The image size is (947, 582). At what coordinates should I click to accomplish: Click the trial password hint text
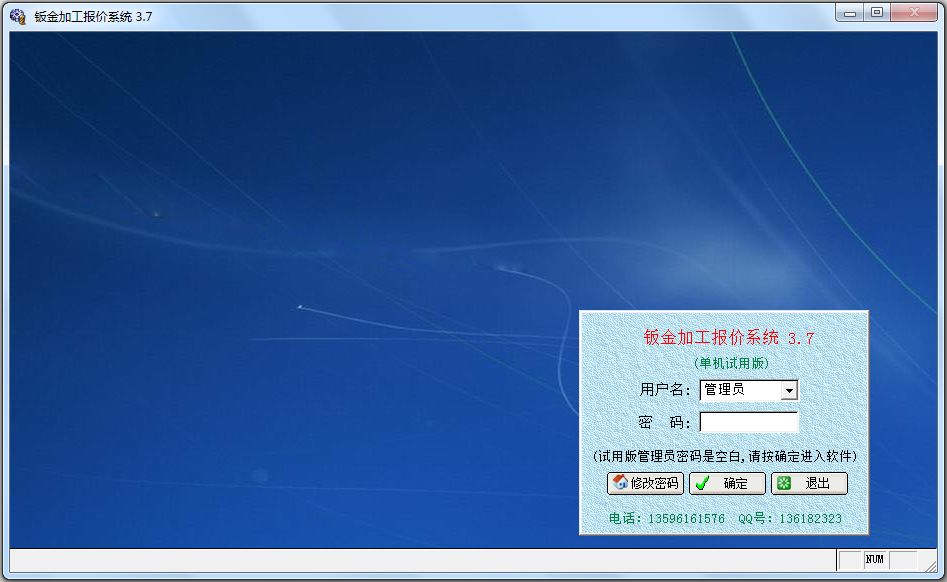click(724, 456)
